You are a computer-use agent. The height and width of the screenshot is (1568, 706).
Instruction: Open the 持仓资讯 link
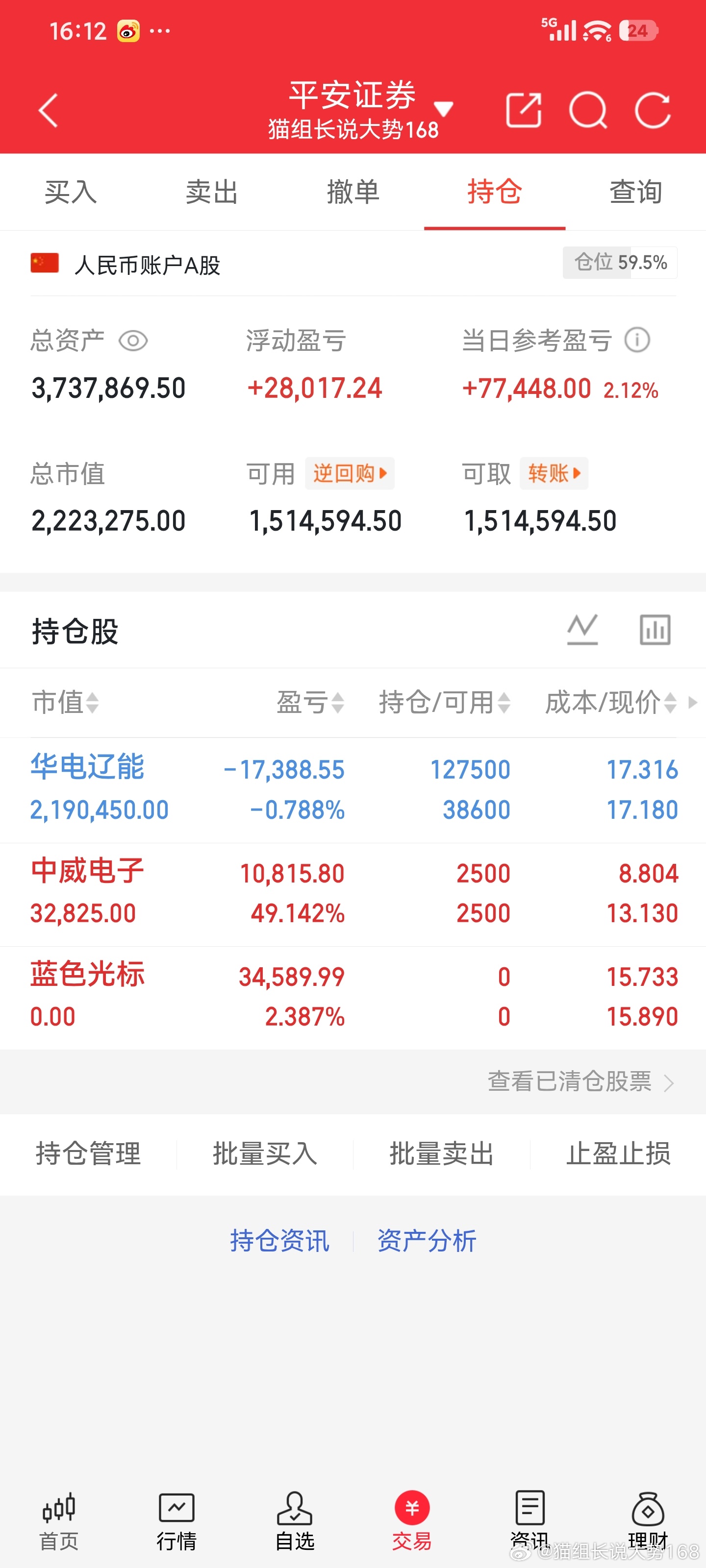279,1241
